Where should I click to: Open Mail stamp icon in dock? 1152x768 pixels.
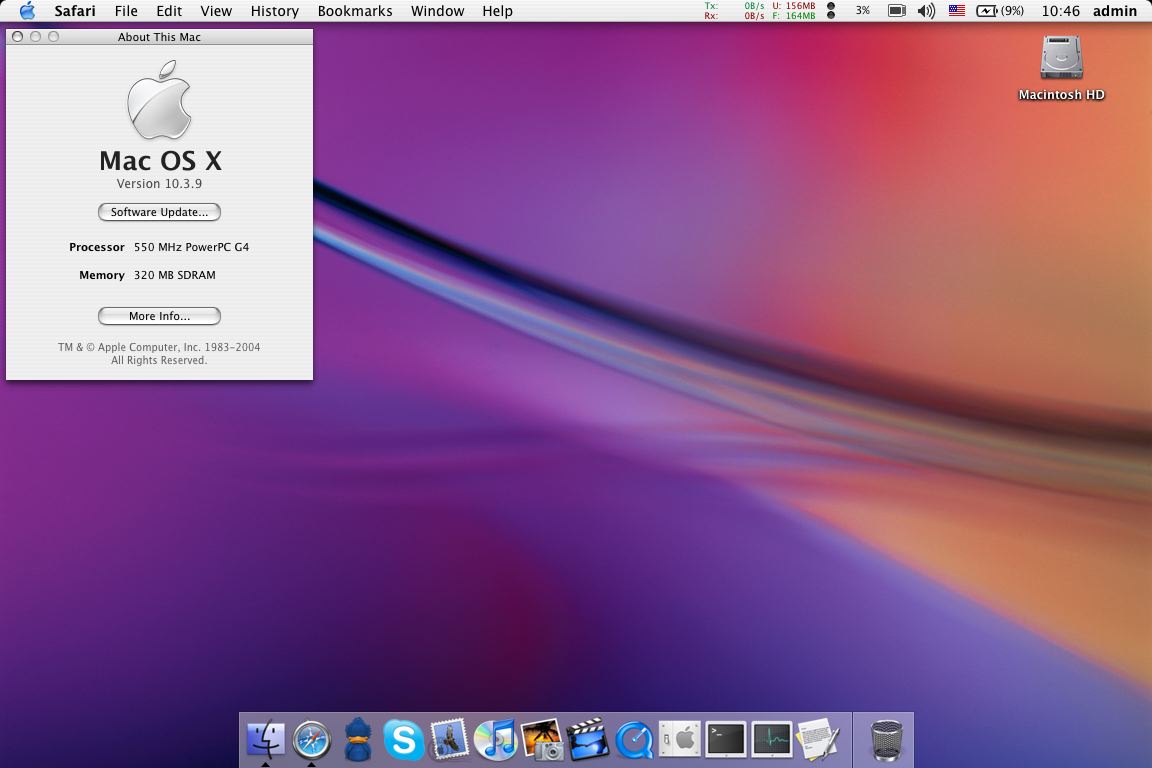pyautogui.click(x=449, y=740)
